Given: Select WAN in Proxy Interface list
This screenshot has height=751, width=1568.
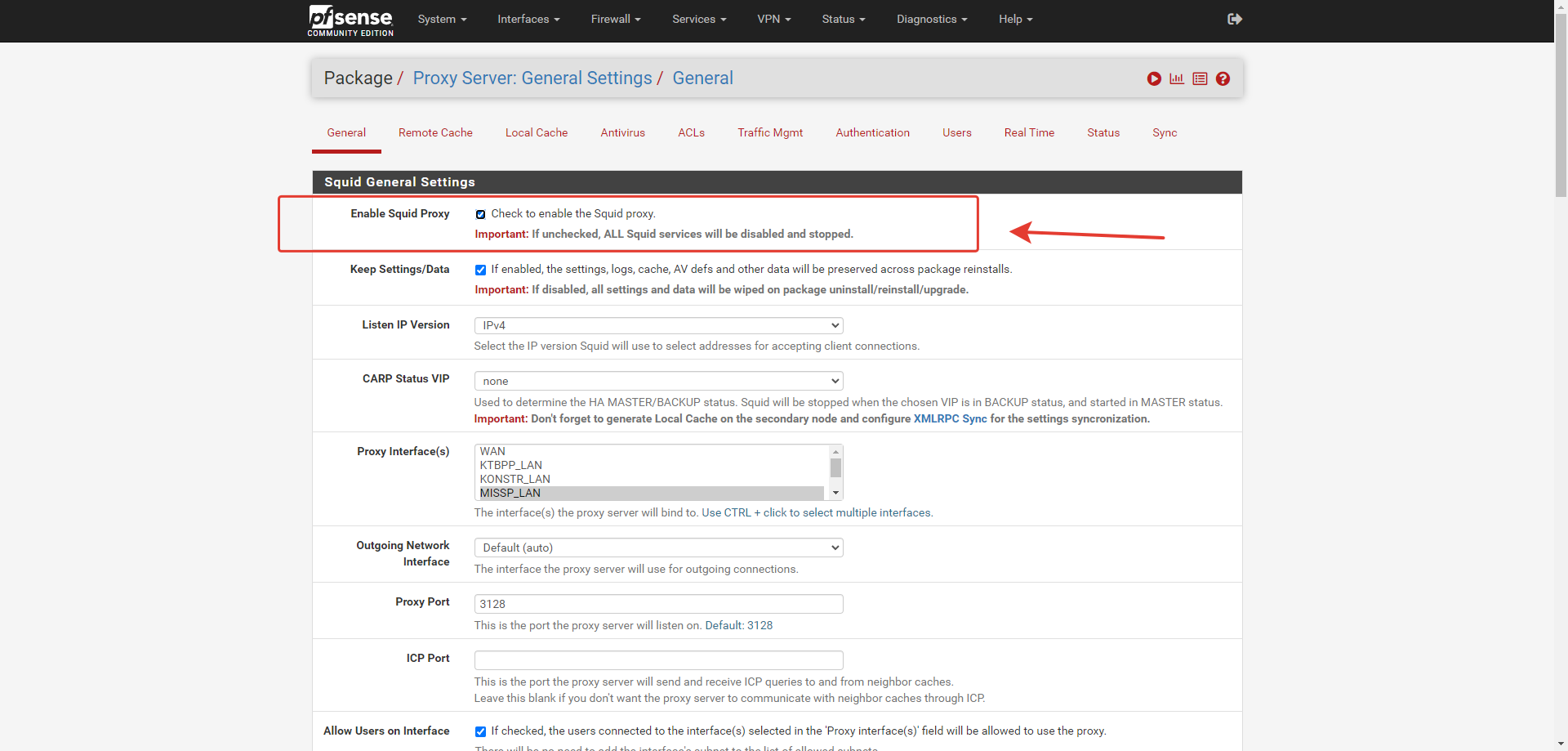Looking at the screenshot, I should 651,452.
